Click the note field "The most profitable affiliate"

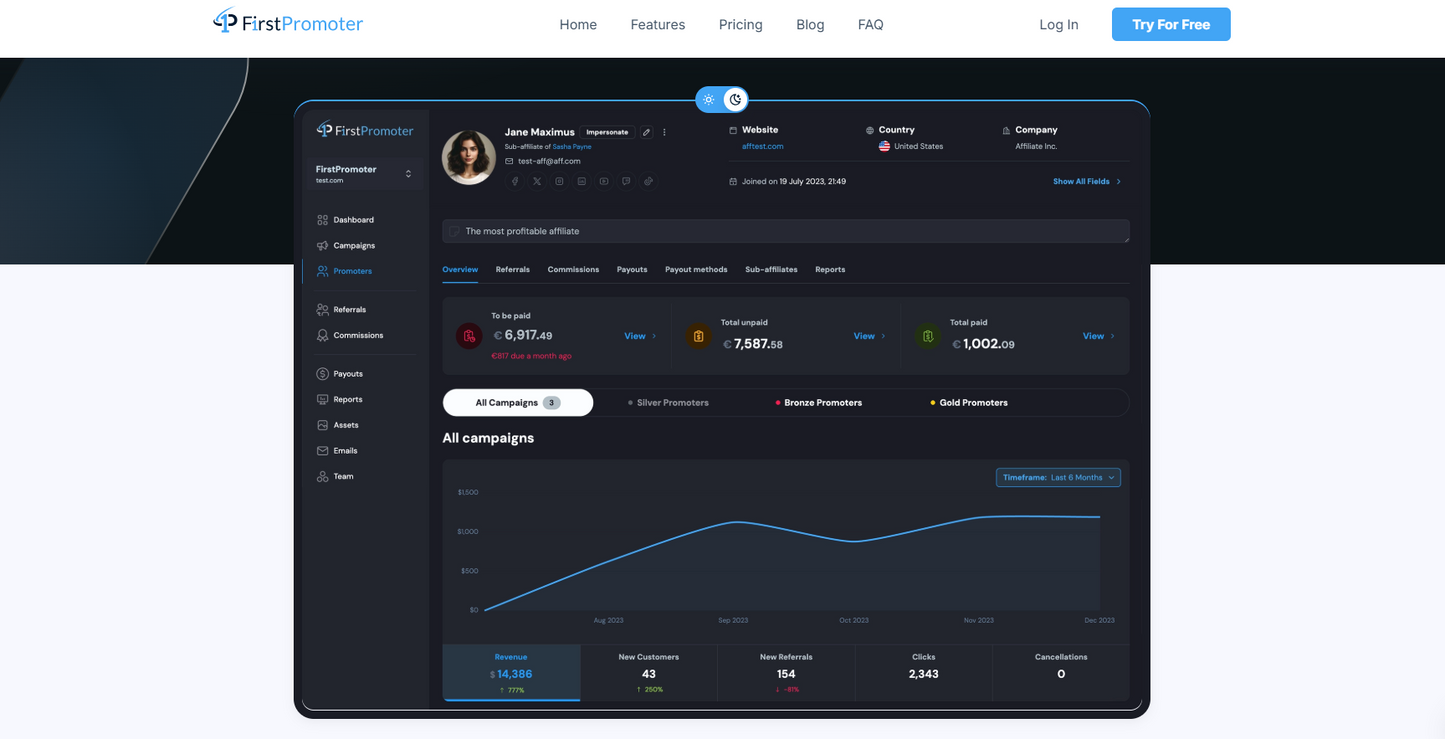(786, 231)
